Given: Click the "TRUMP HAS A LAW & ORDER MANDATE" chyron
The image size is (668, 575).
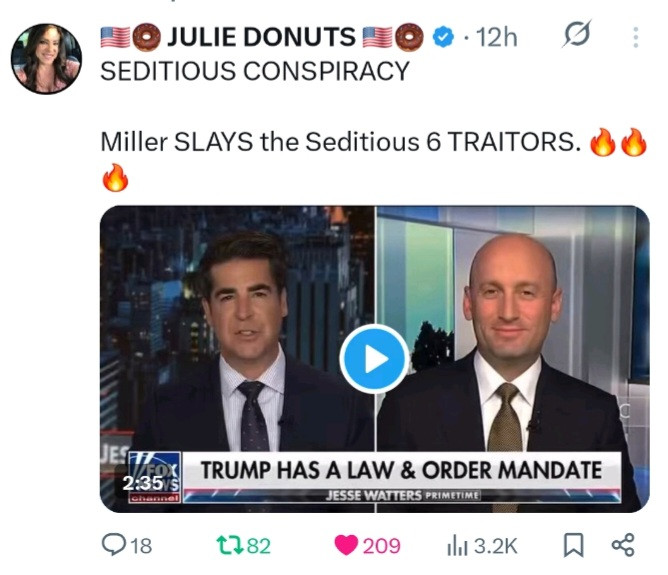Looking at the screenshot, I should (401, 470).
